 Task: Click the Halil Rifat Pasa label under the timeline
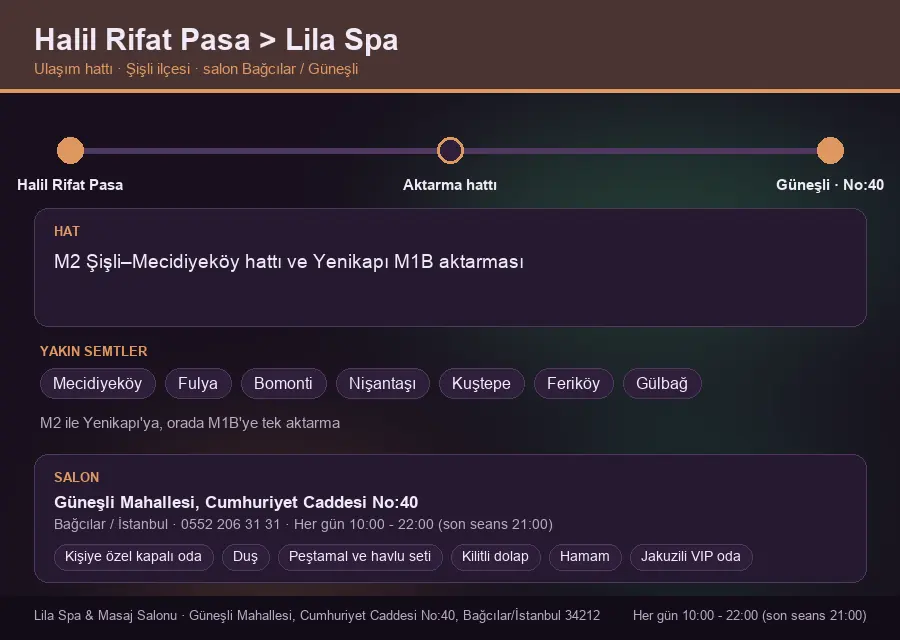point(70,185)
